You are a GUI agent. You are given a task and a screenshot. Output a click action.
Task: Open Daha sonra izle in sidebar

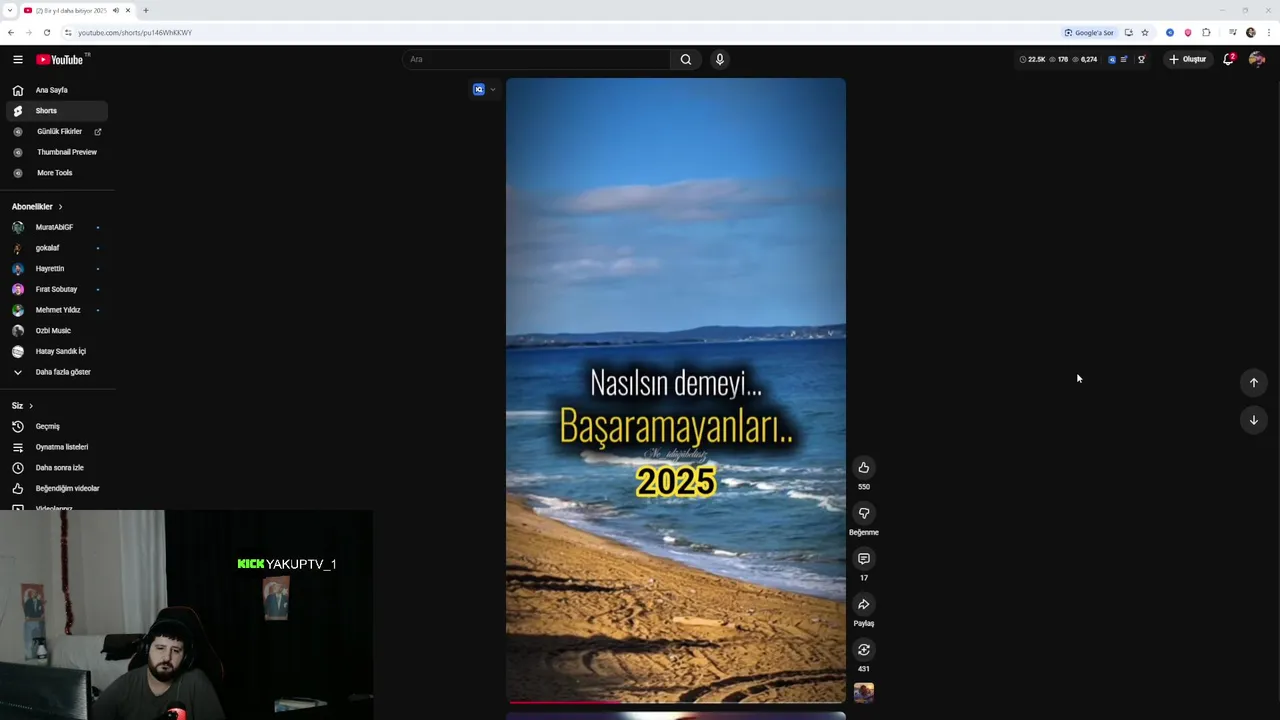click(57, 468)
